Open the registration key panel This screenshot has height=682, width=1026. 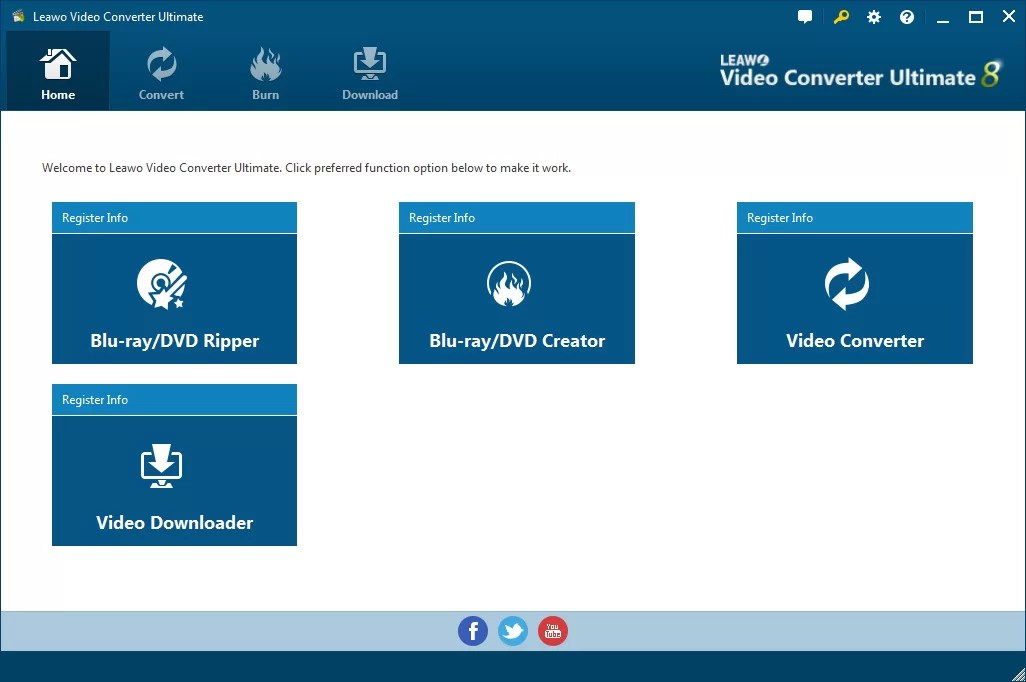[840, 16]
